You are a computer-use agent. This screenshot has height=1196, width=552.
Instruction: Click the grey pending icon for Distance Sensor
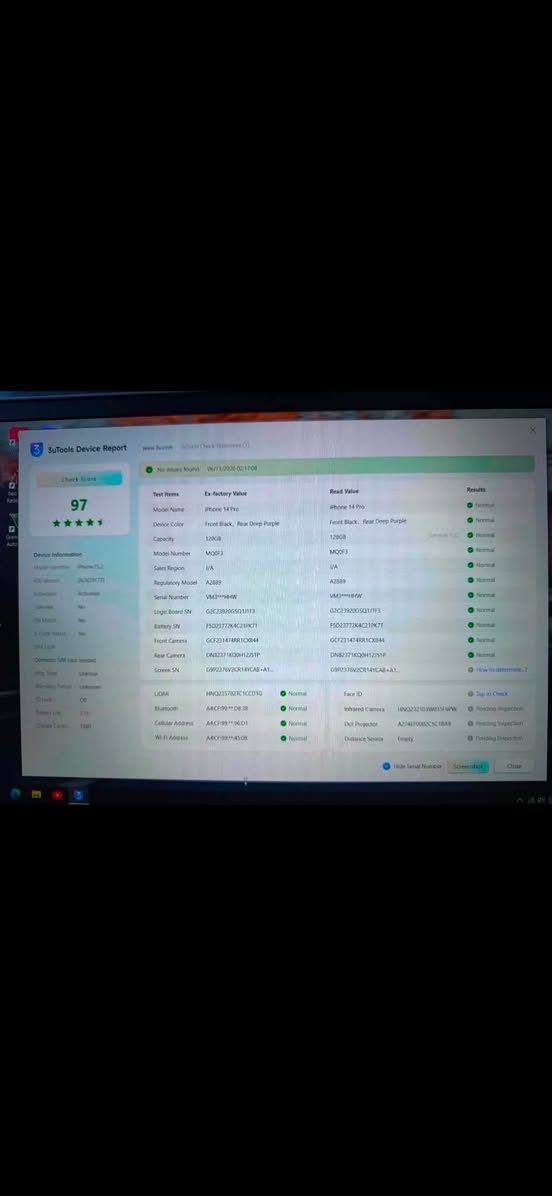click(470, 738)
